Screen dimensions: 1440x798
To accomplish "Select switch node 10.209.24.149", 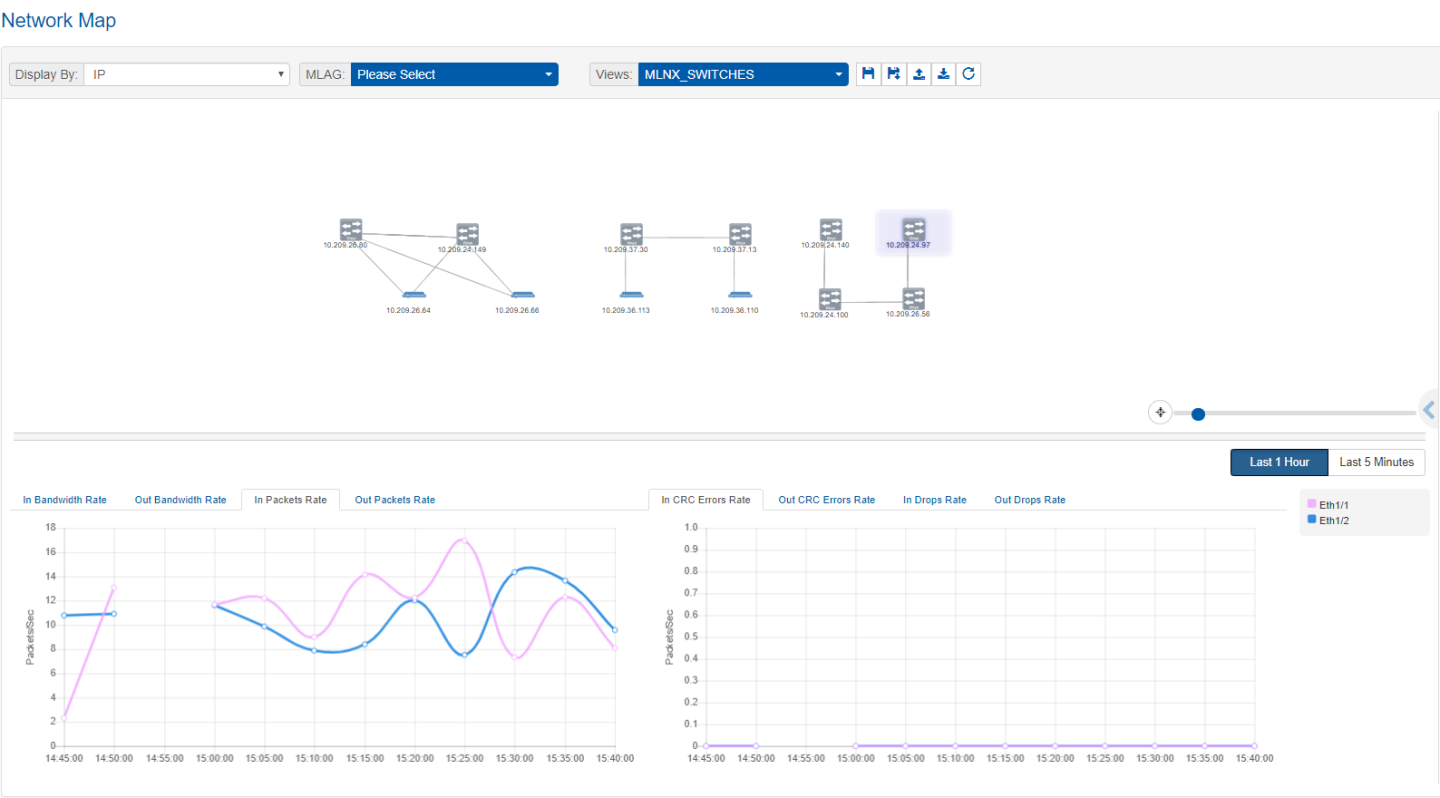I will point(467,235).
